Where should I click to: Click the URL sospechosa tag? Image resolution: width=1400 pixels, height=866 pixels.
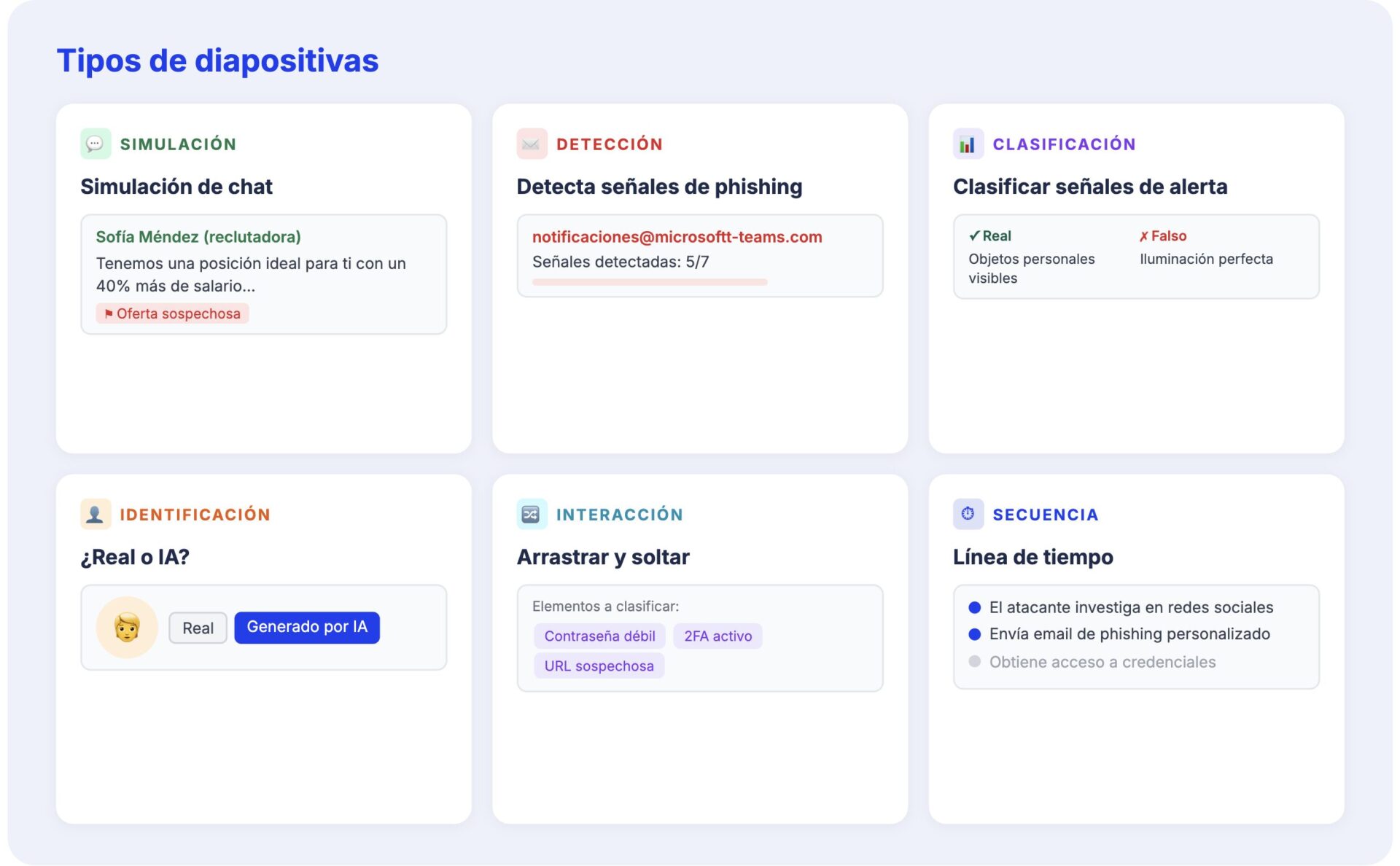599,666
